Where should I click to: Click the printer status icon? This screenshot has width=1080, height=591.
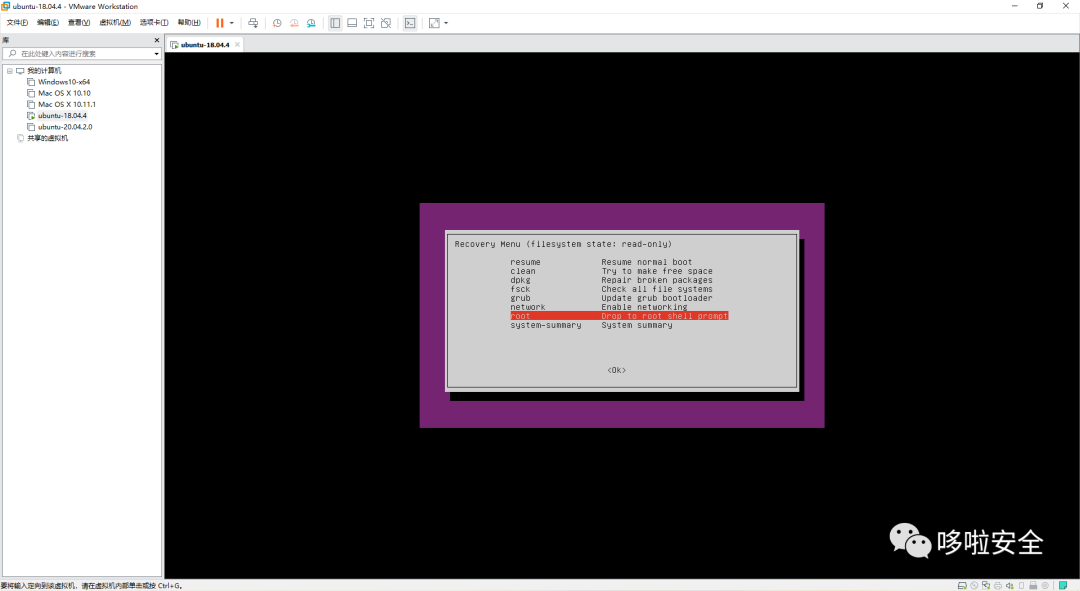(x=998, y=585)
